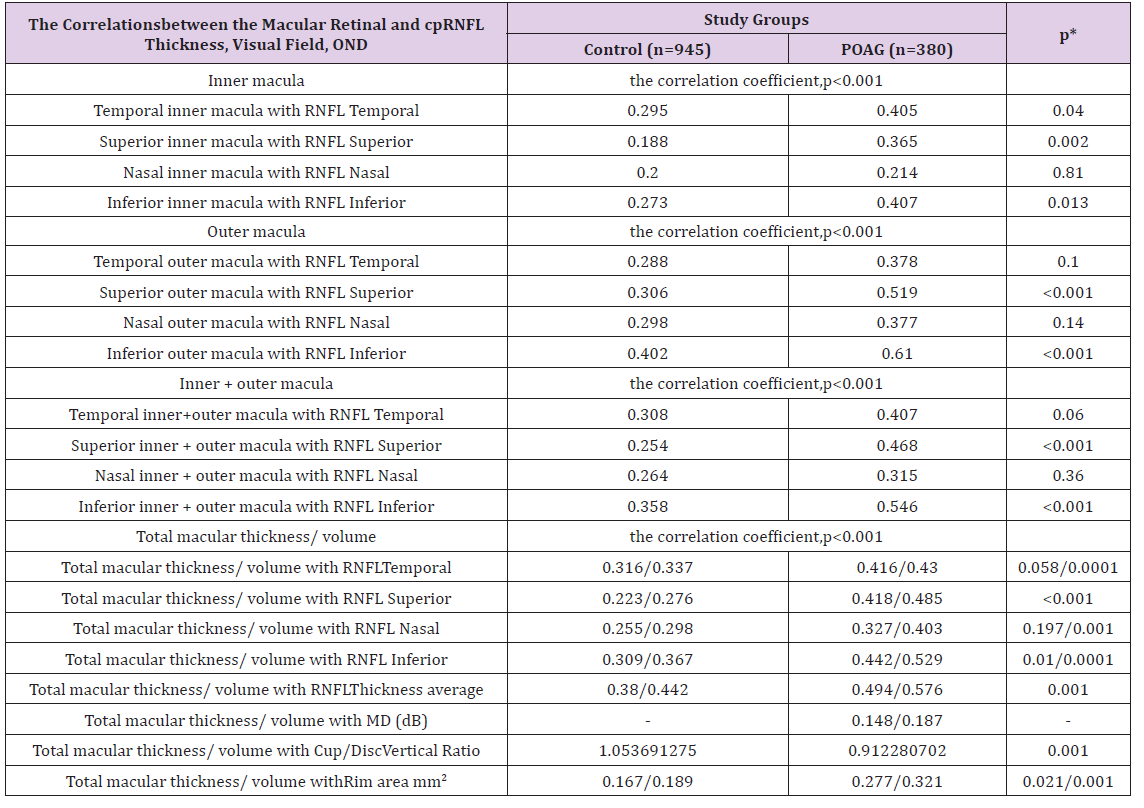This screenshot has width=1144, height=808.
Task: Click the p* column header
Action: click(1067, 34)
